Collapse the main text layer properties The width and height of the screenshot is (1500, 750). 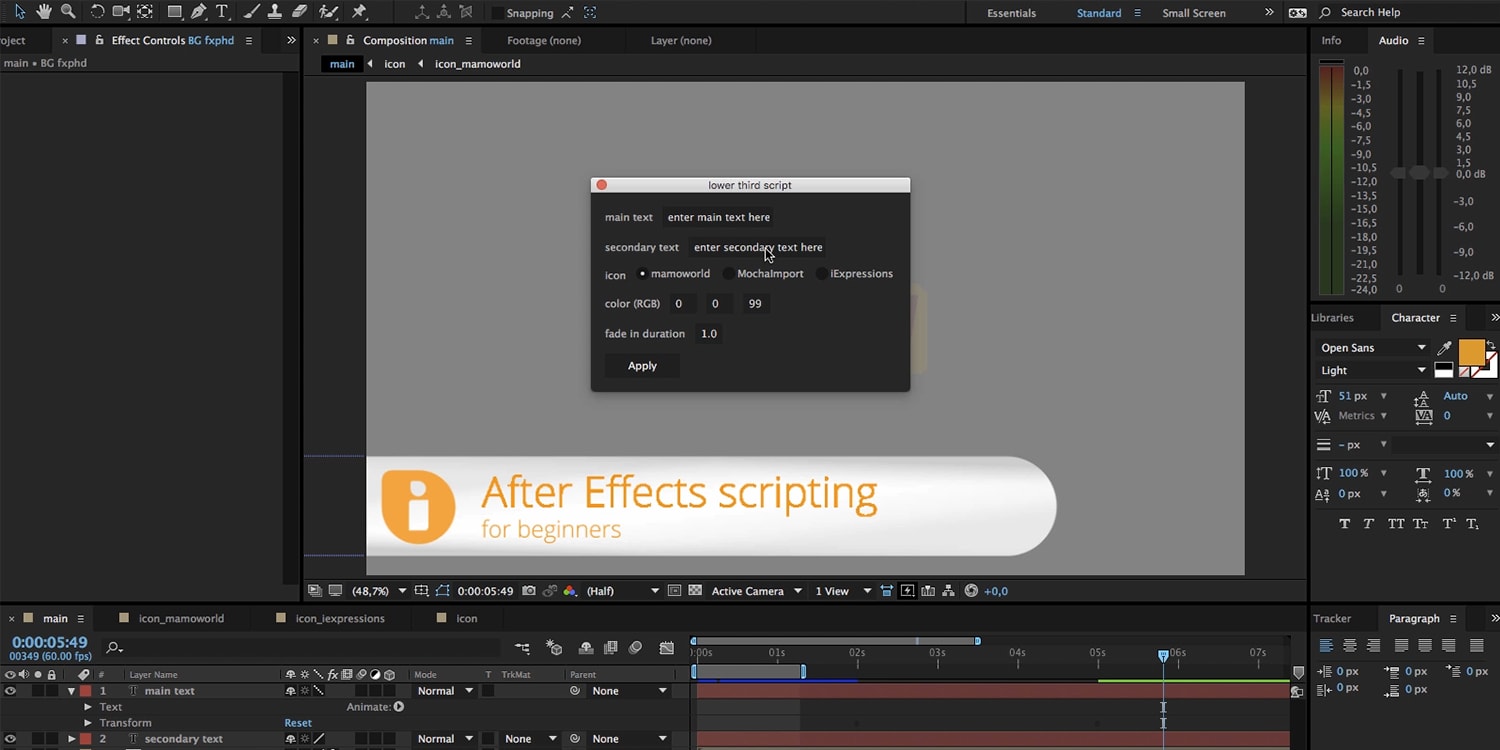tap(71, 691)
